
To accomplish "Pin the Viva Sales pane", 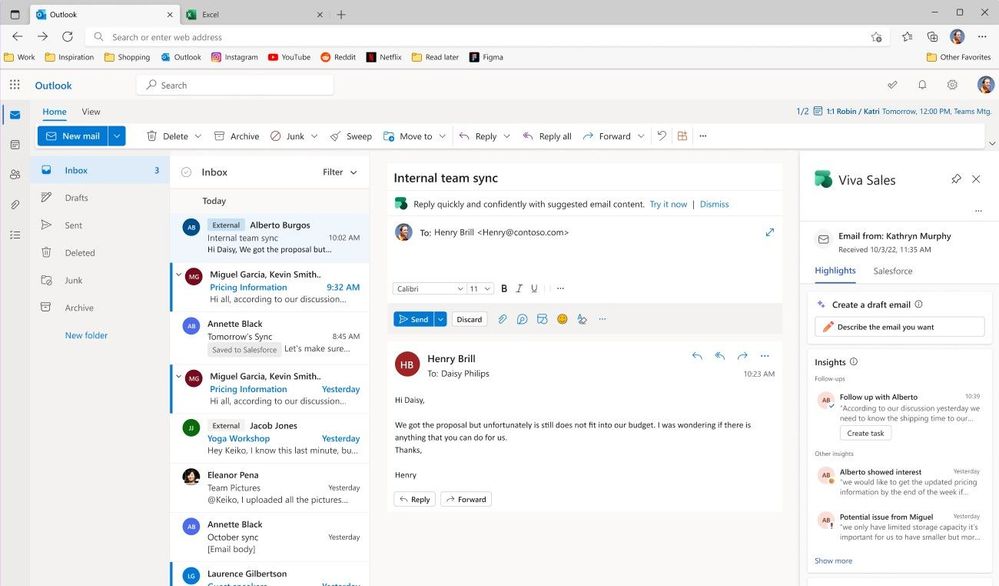I will (x=956, y=179).
